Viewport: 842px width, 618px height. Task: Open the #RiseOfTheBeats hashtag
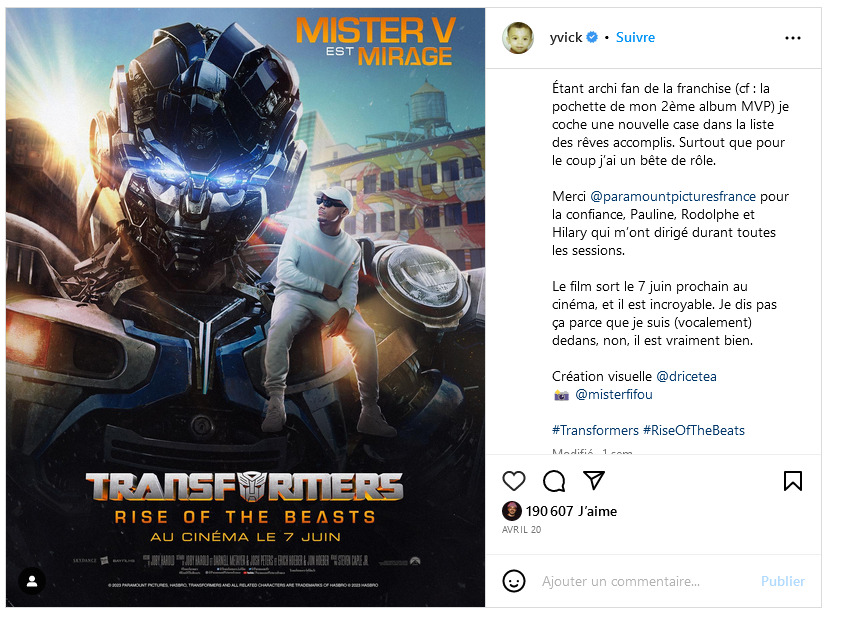point(694,431)
